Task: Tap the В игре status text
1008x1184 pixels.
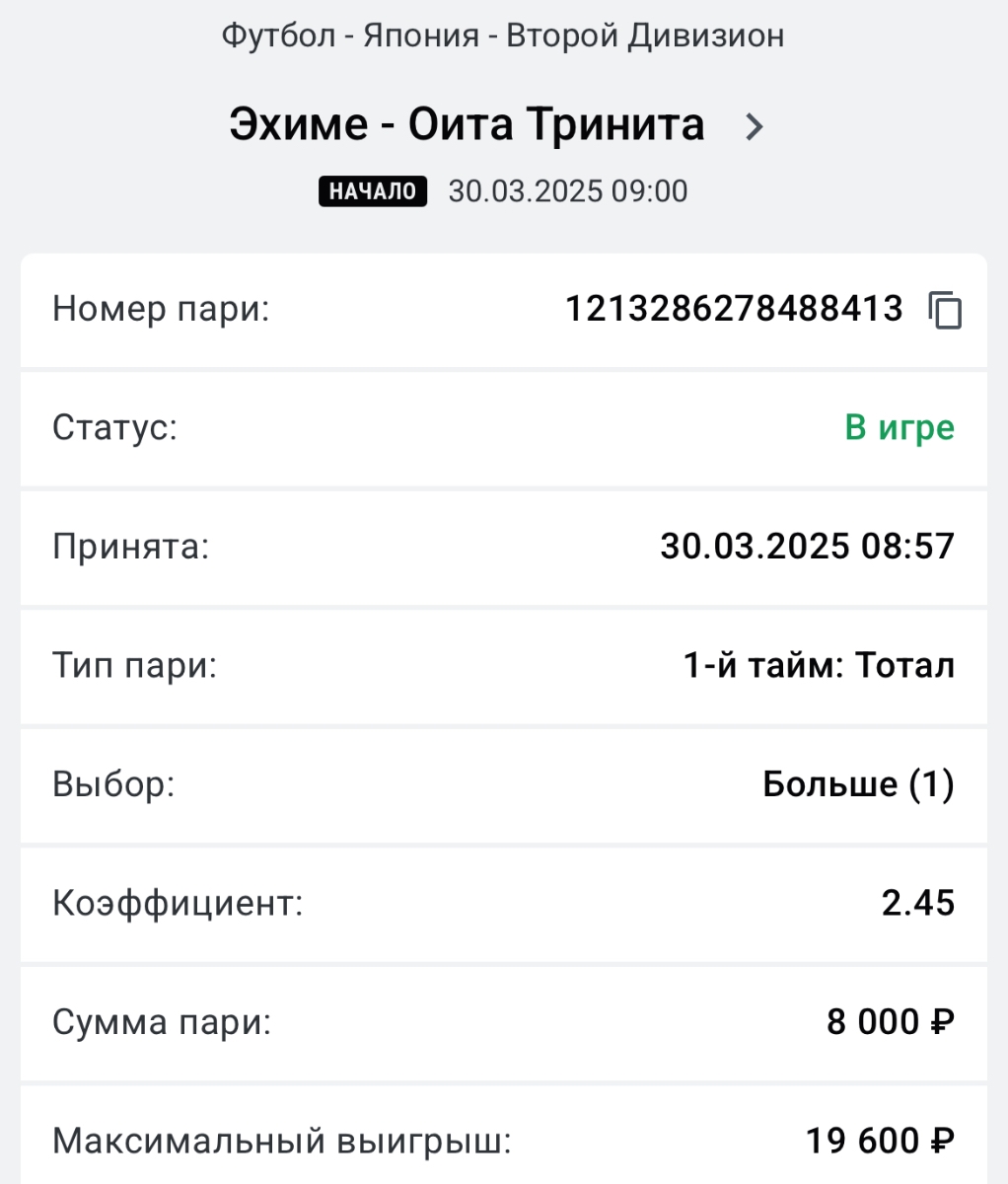Action: tap(900, 428)
